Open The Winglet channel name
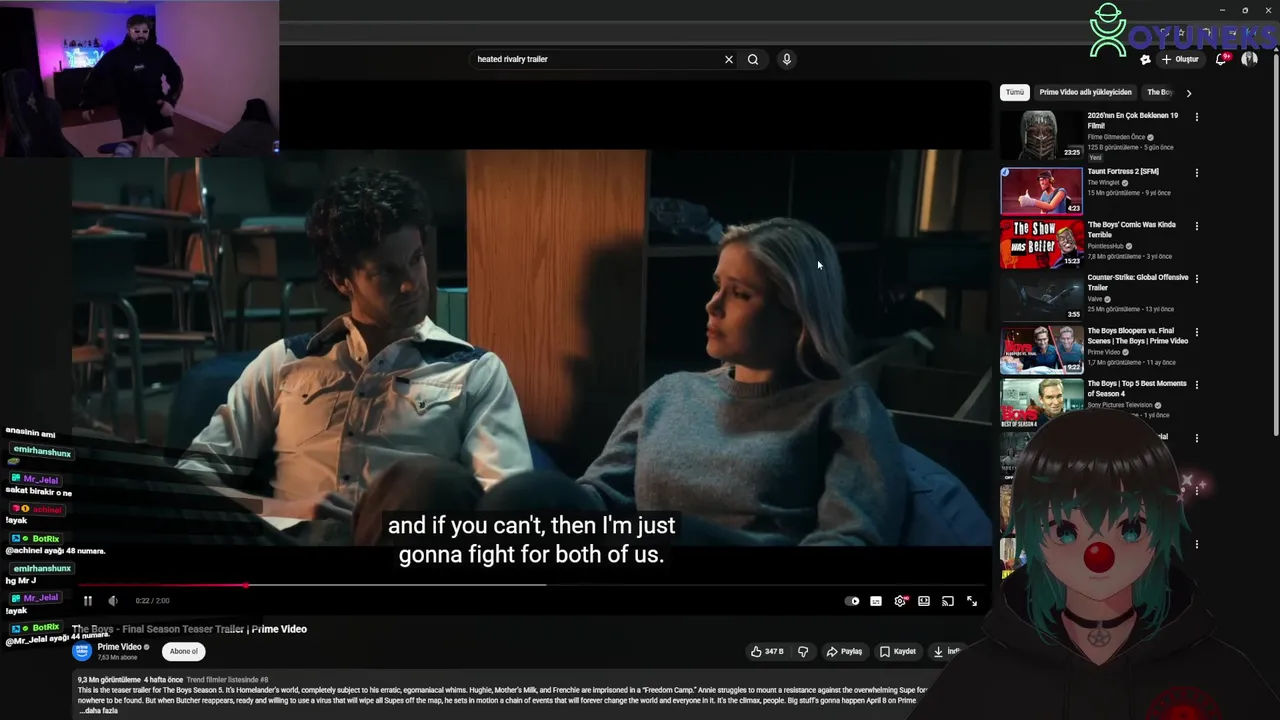Viewport: 1280px width, 720px height. click(x=1104, y=183)
